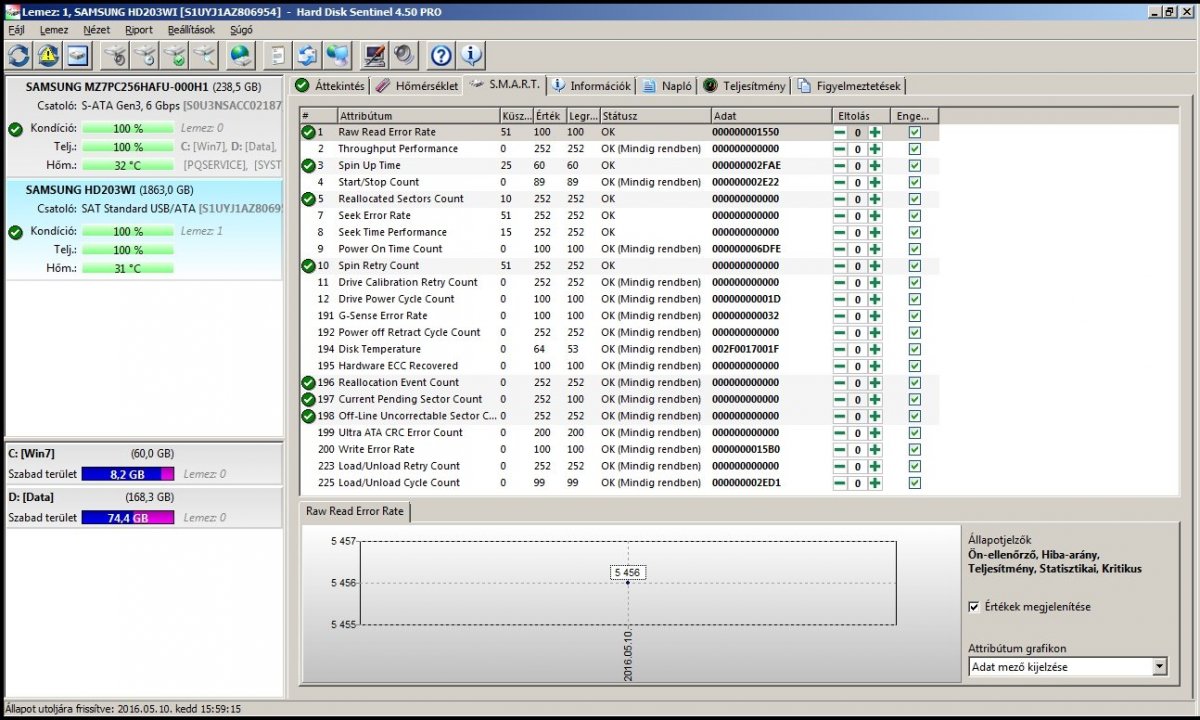
Task: Switch to the Áttekintés tab
Action: (x=330, y=86)
